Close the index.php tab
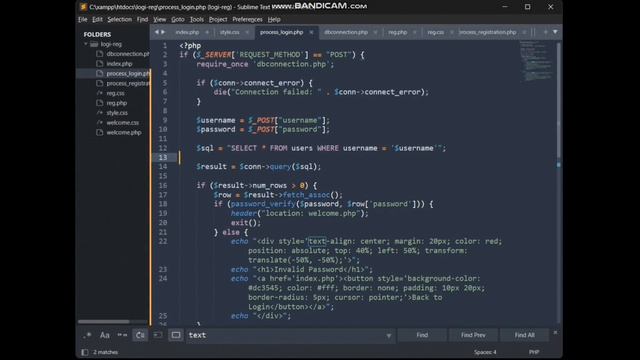This screenshot has height=360, width=640. 207,32
